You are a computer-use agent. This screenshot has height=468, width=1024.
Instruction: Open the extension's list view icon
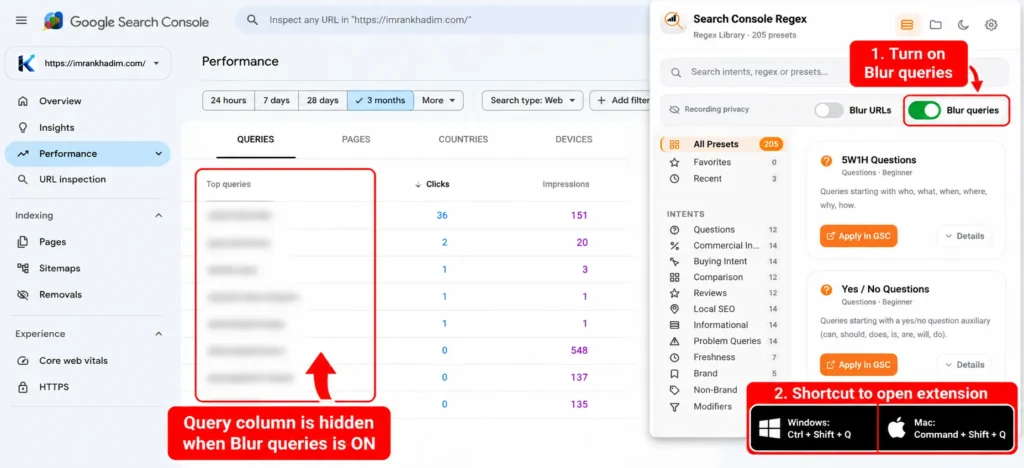click(x=906, y=25)
